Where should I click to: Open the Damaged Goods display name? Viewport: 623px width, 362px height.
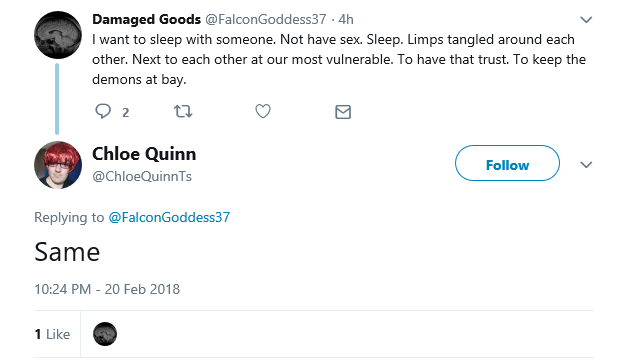pyautogui.click(x=147, y=19)
